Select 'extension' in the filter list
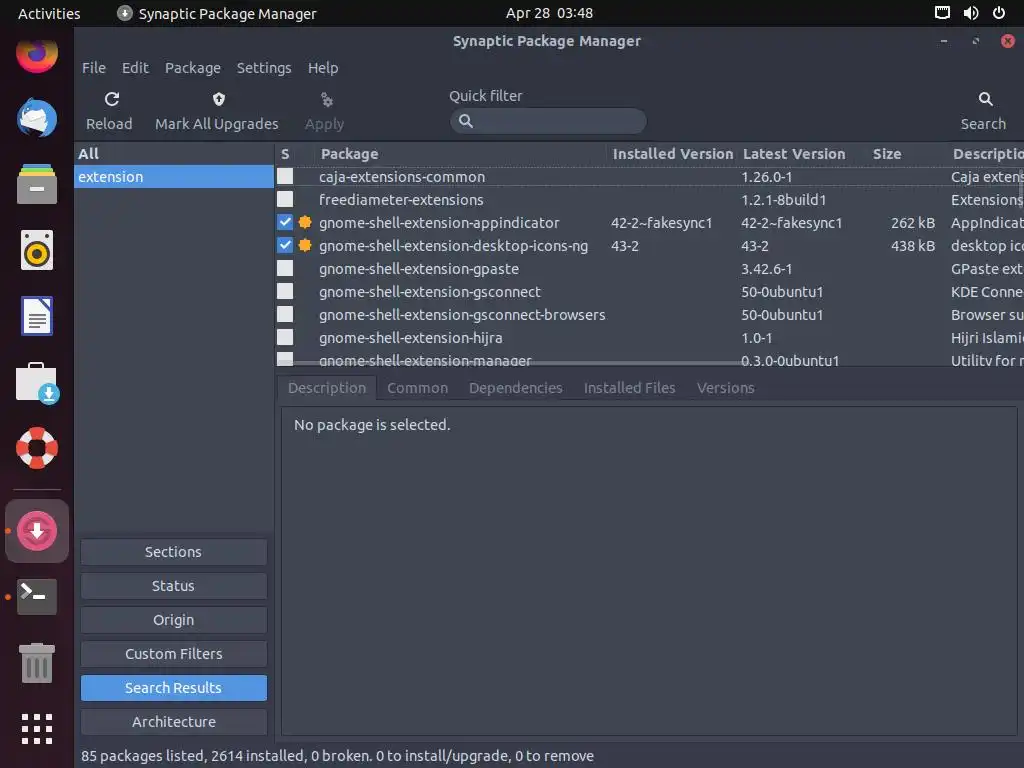 tap(174, 176)
